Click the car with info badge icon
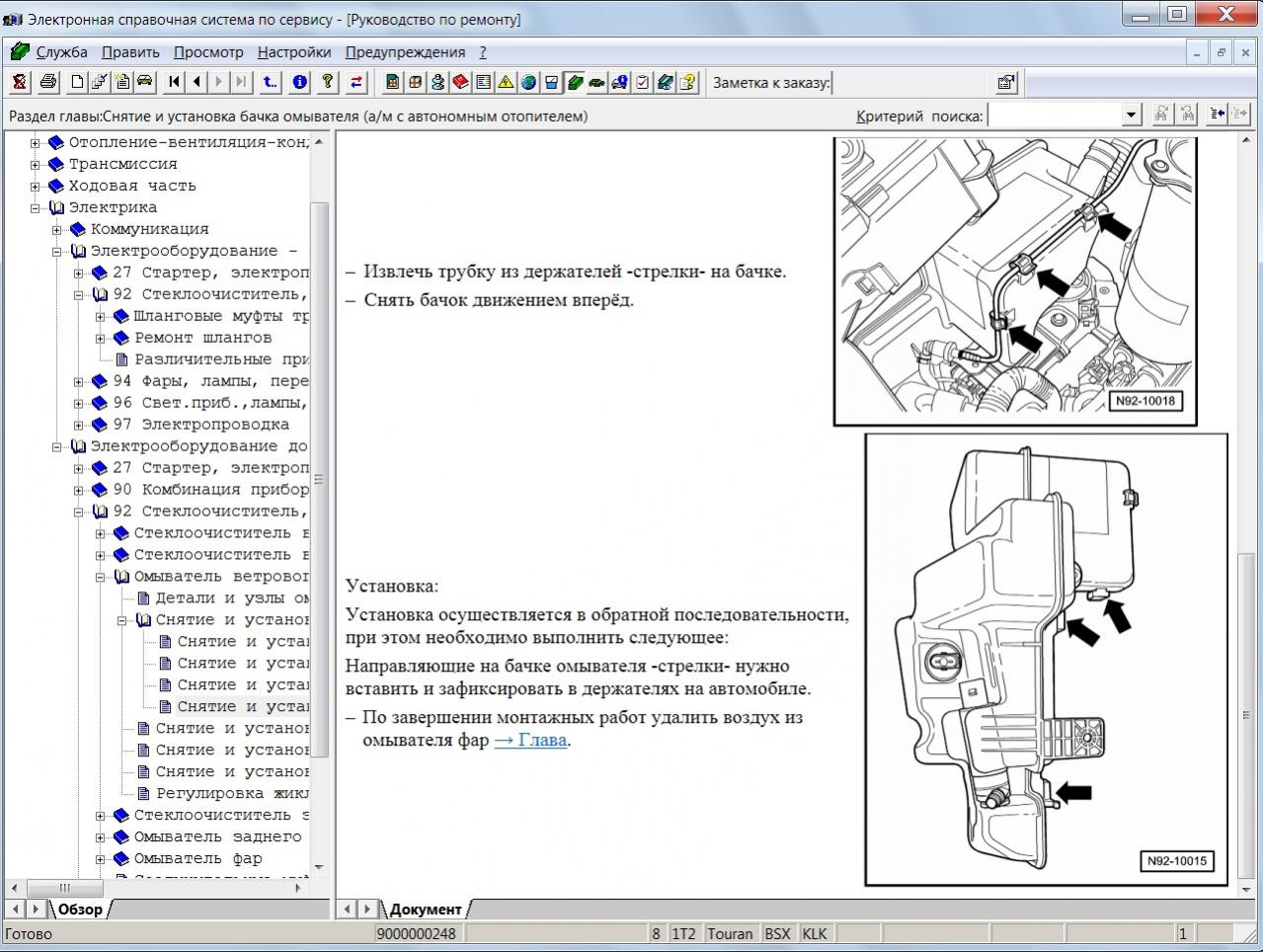Viewport: 1263px width, 952px height. (x=619, y=82)
